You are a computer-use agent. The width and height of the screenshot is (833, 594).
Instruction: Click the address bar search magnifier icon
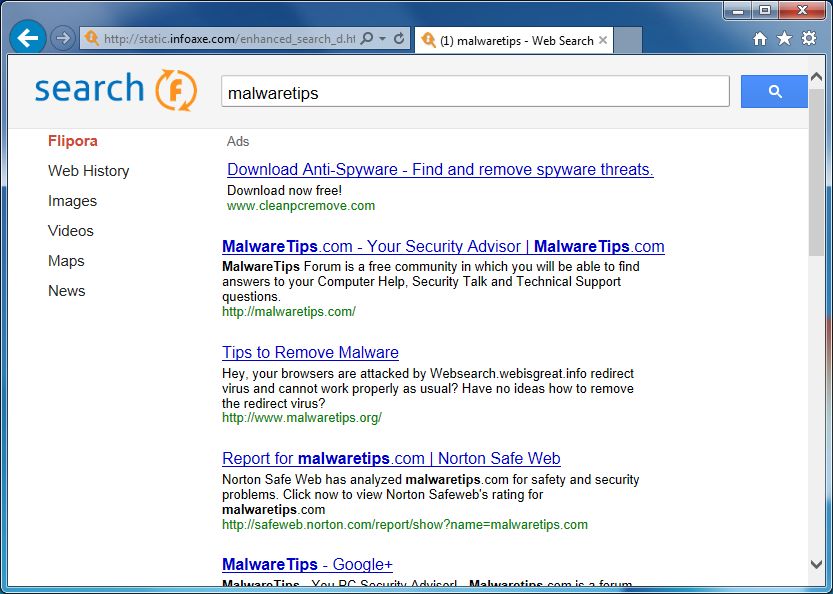366,39
